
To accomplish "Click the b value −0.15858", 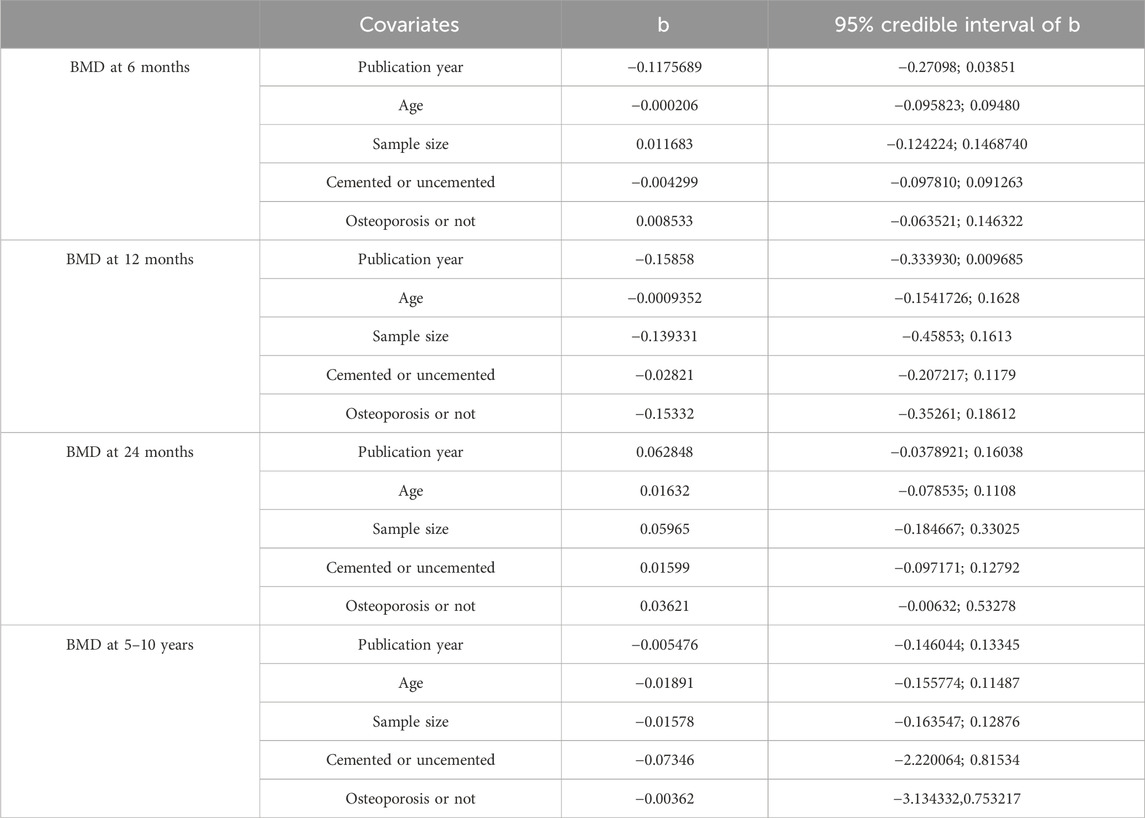I will pos(664,259).
